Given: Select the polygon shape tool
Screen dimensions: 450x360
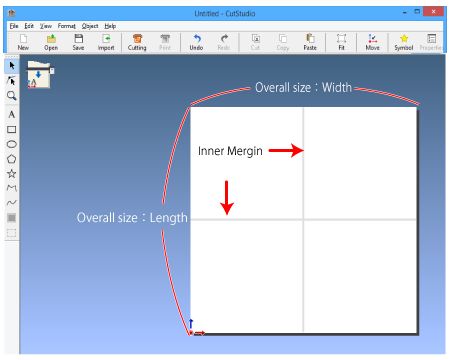Looking at the screenshot, I should pos(12,159).
